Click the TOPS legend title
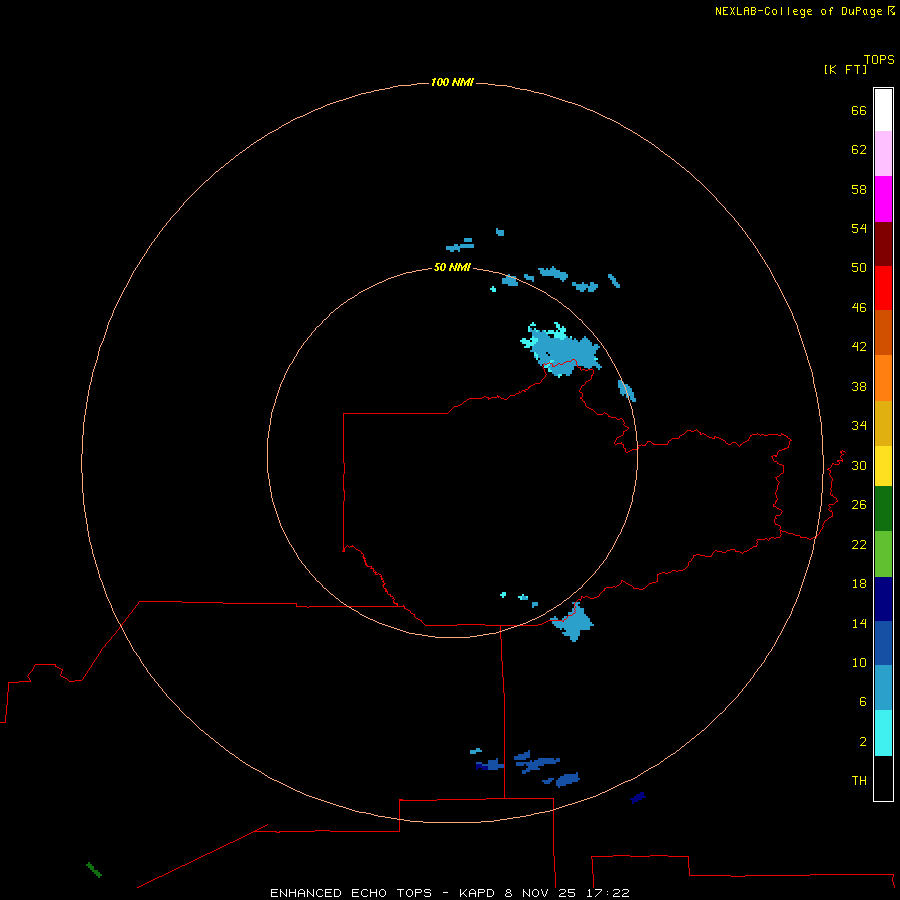The image size is (900, 900). pos(879,59)
